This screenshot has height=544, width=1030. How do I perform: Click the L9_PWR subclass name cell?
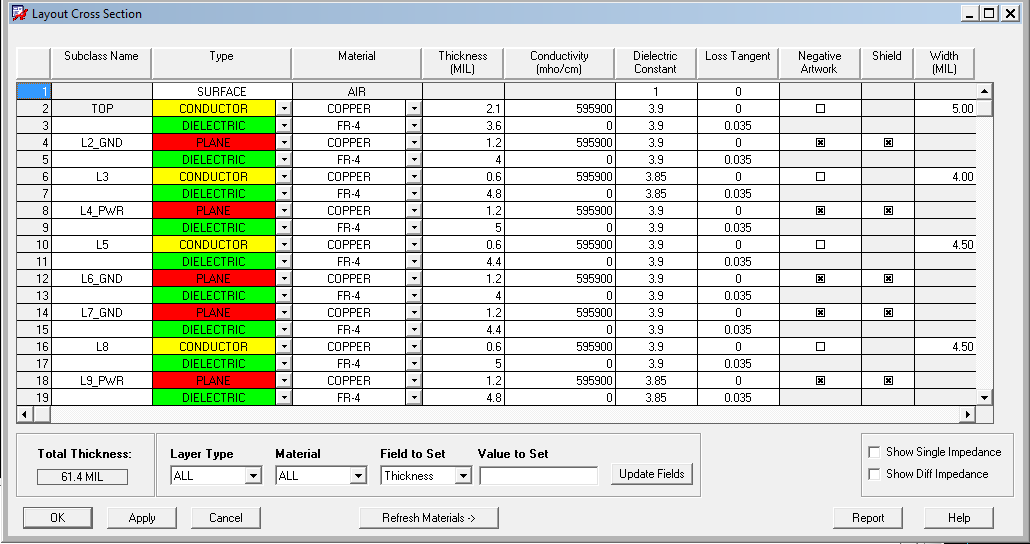tap(102, 380)
